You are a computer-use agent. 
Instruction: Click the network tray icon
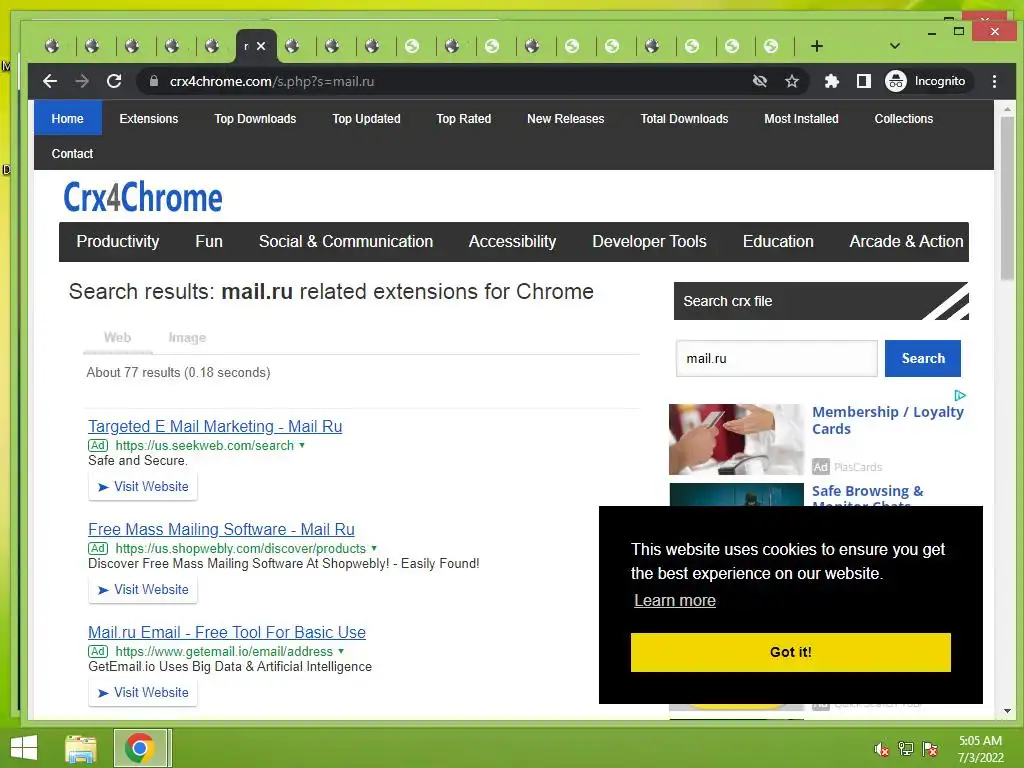[906, 749]
